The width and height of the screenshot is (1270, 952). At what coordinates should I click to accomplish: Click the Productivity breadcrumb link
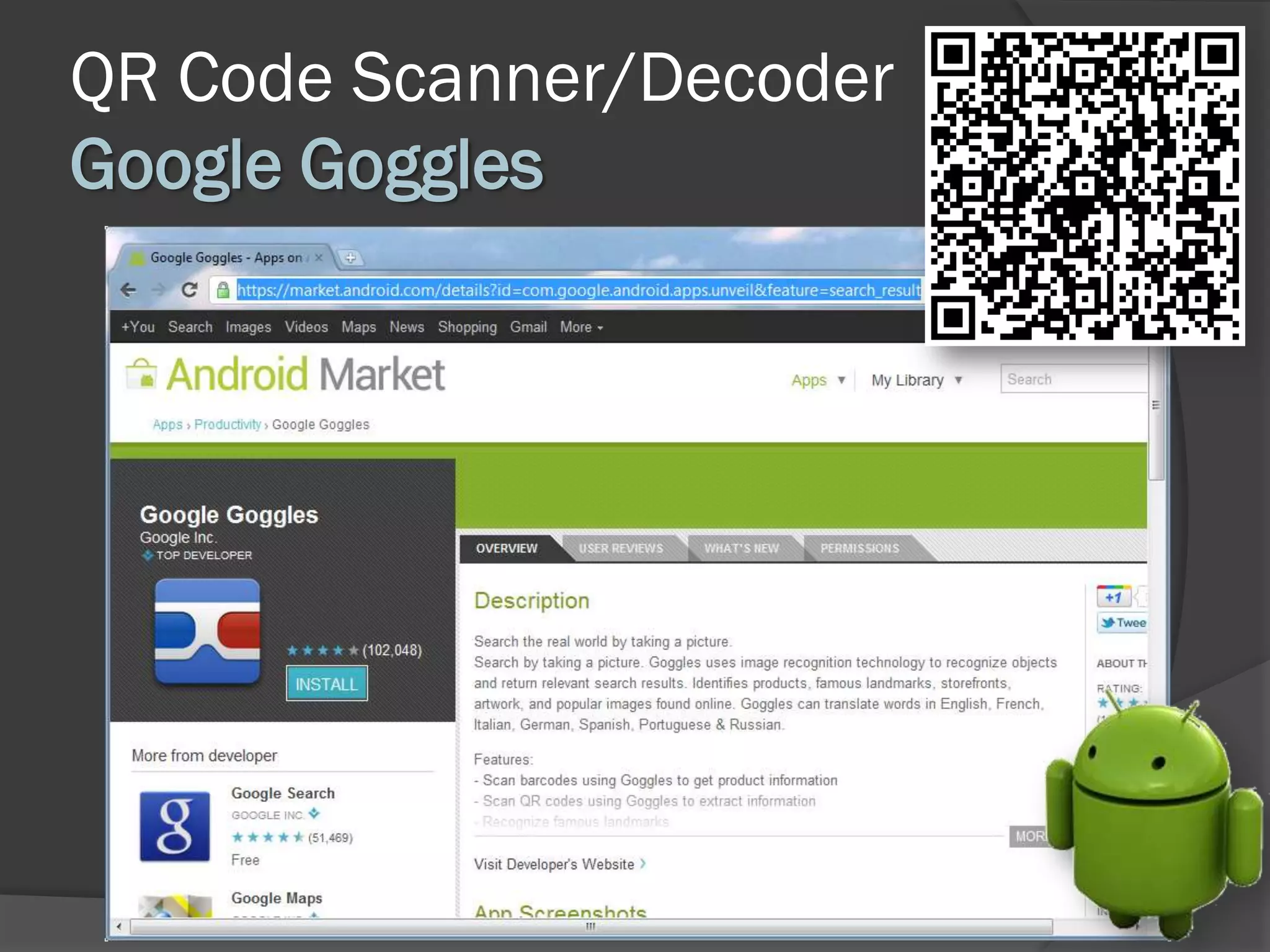(228, 425)
